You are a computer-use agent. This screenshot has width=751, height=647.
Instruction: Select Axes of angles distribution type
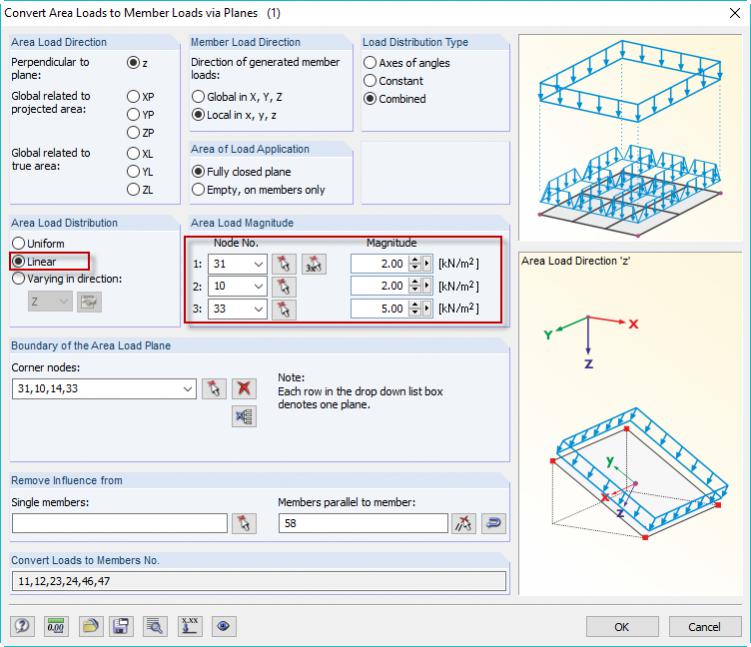[370, 63]
